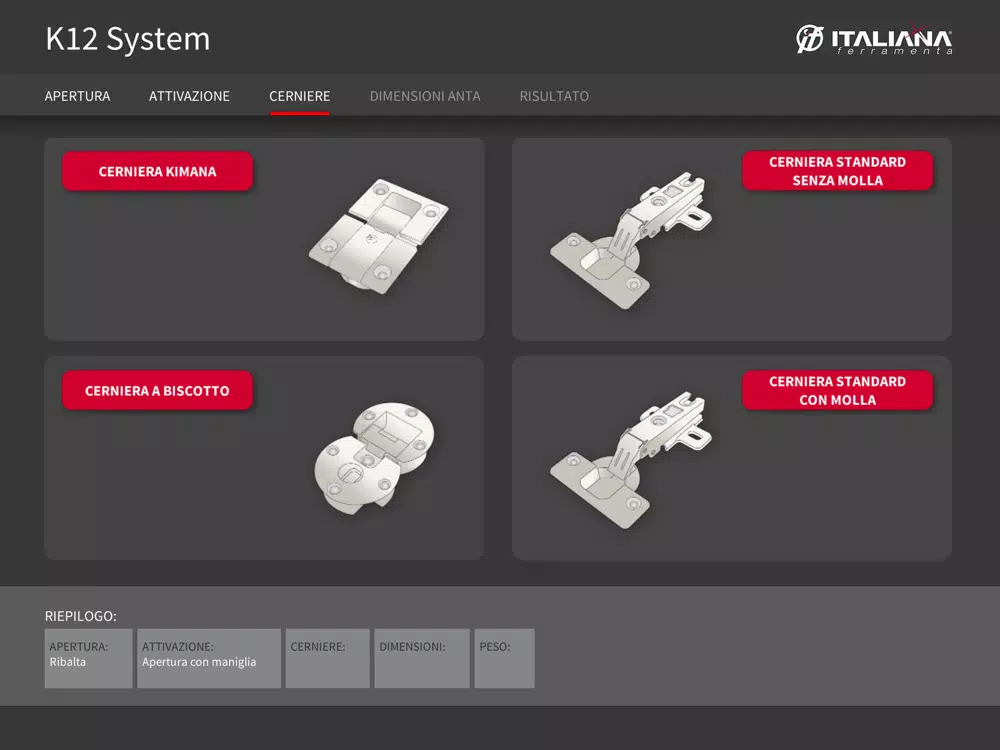The width and height of the screenshot is (1000, 750).
Task: Click the Italiana Ferramenta logo
Action: pos(874,39)
